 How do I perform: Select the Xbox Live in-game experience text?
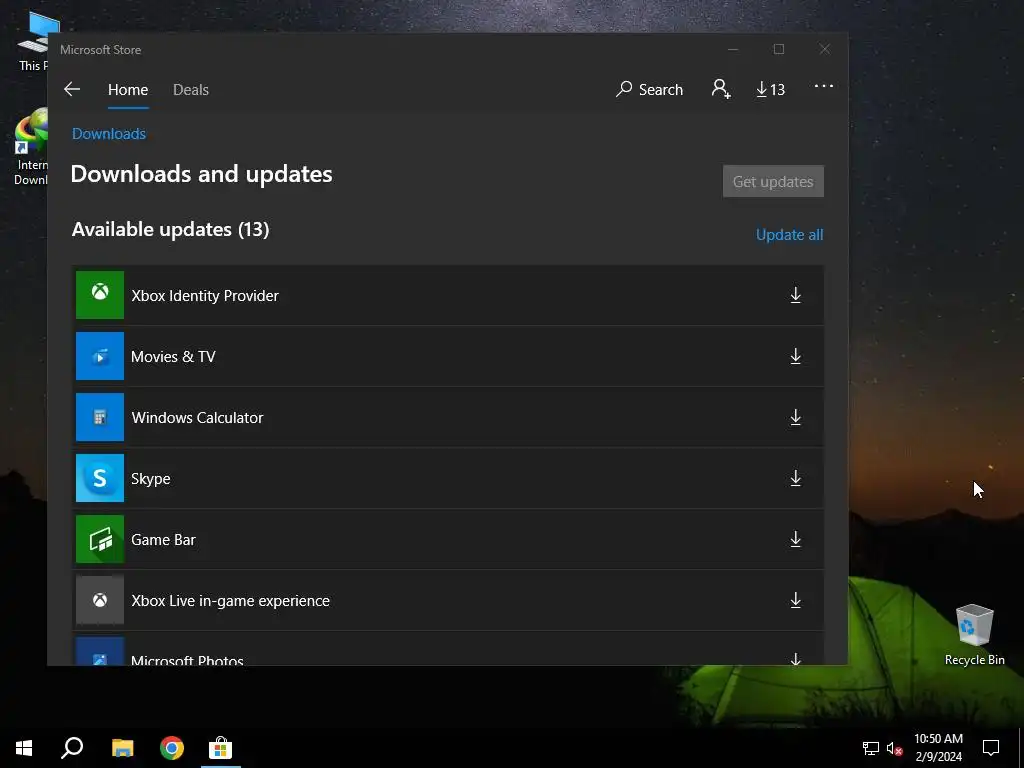[231, 601]
